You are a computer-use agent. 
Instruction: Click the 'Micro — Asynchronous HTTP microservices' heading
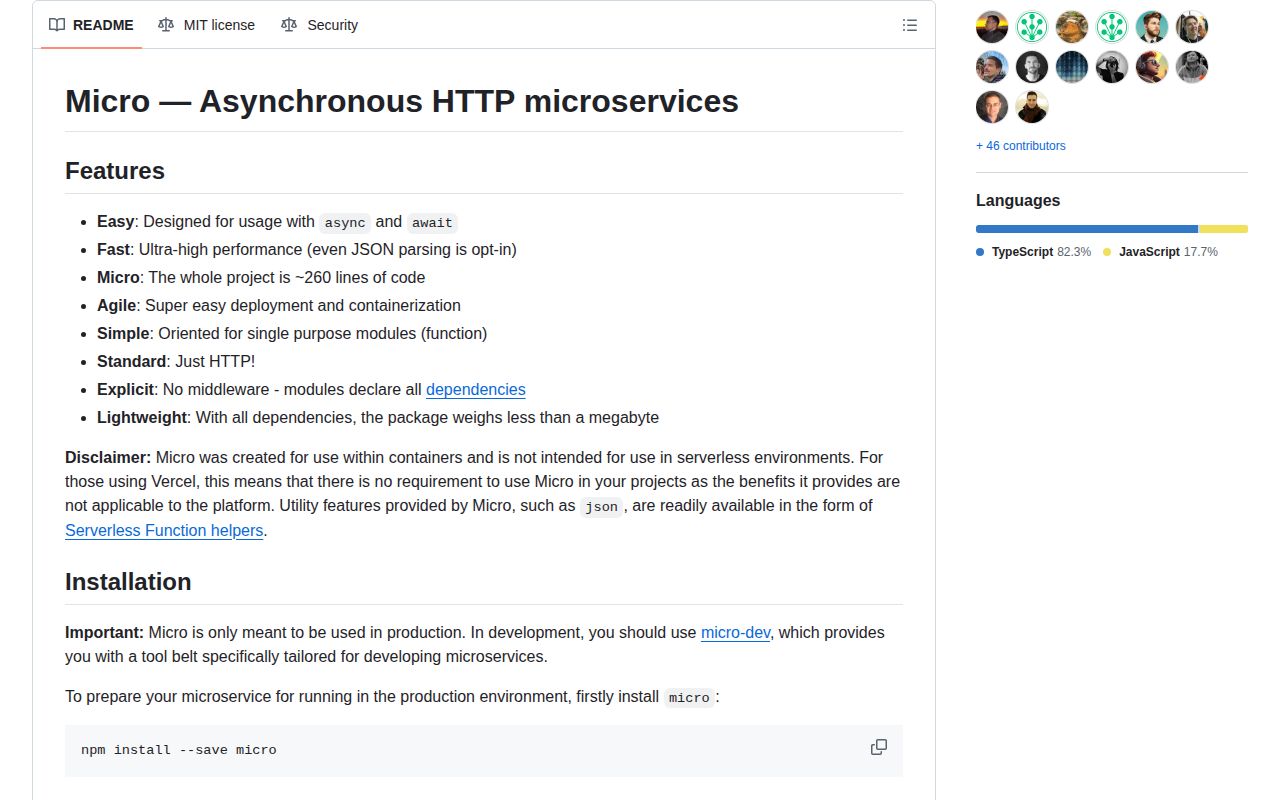(402, 101)
